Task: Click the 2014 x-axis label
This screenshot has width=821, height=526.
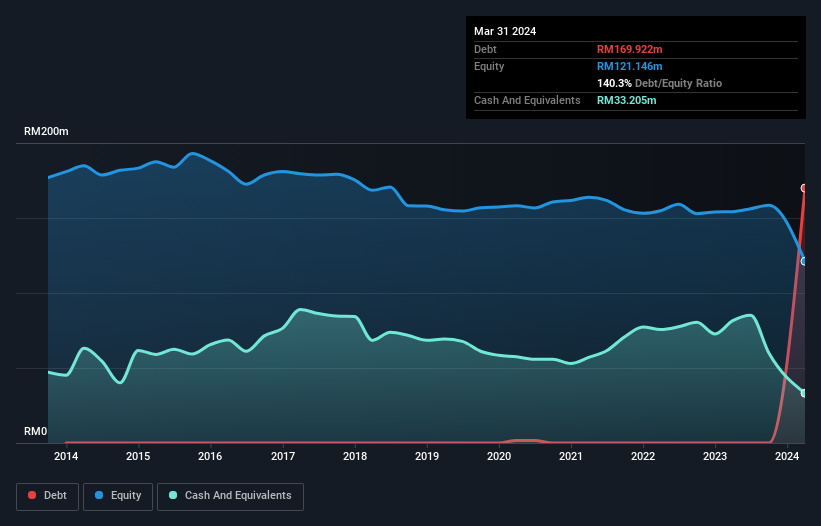Action: (66, 456)
